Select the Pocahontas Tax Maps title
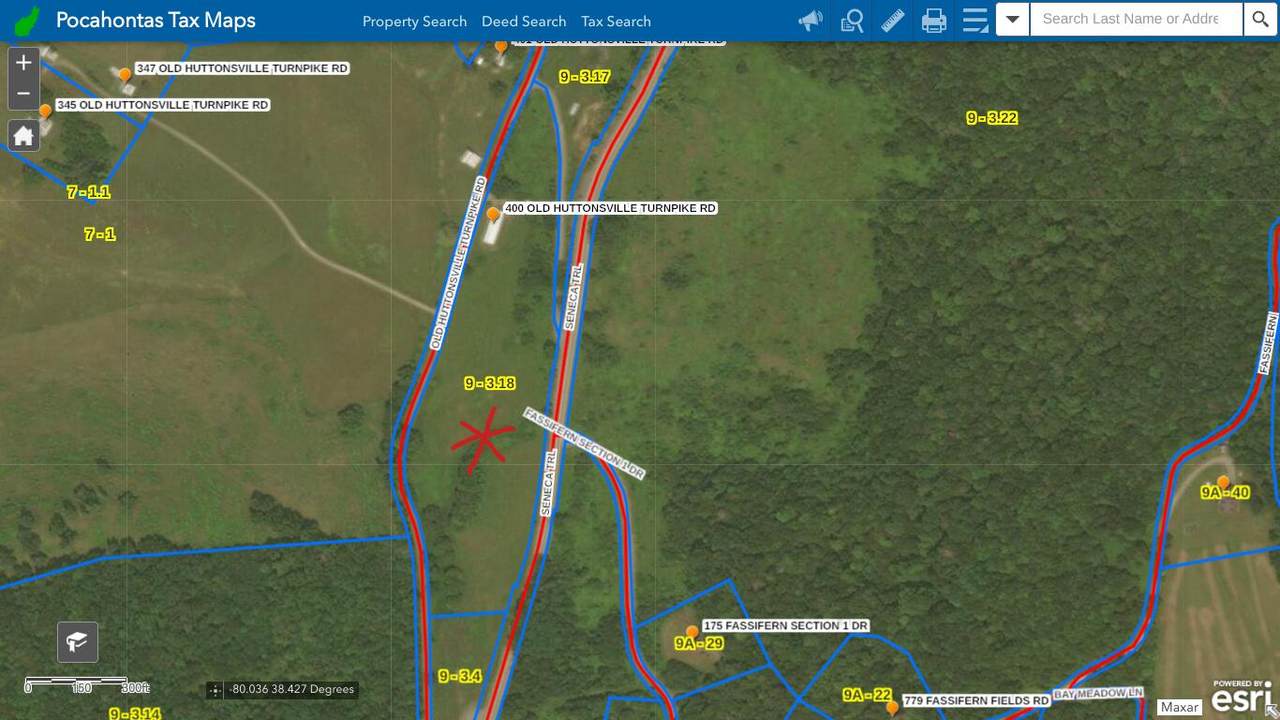This screenshot has width=1280, height=720. [x=156, y=20]
